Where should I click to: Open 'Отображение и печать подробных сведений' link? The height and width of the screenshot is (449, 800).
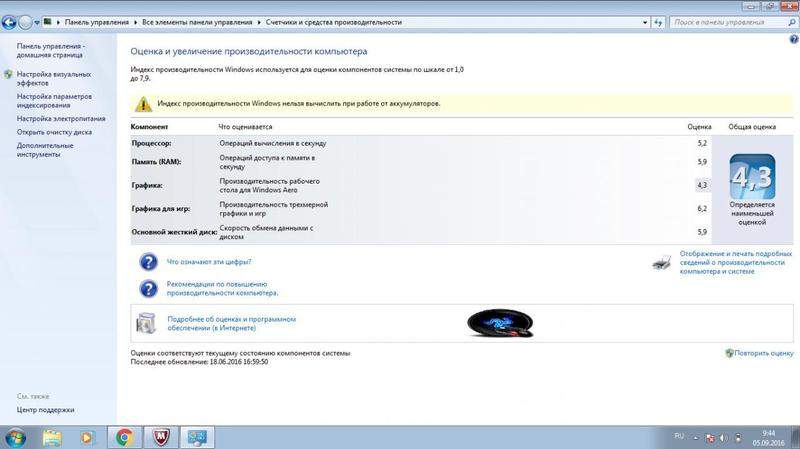736,262
